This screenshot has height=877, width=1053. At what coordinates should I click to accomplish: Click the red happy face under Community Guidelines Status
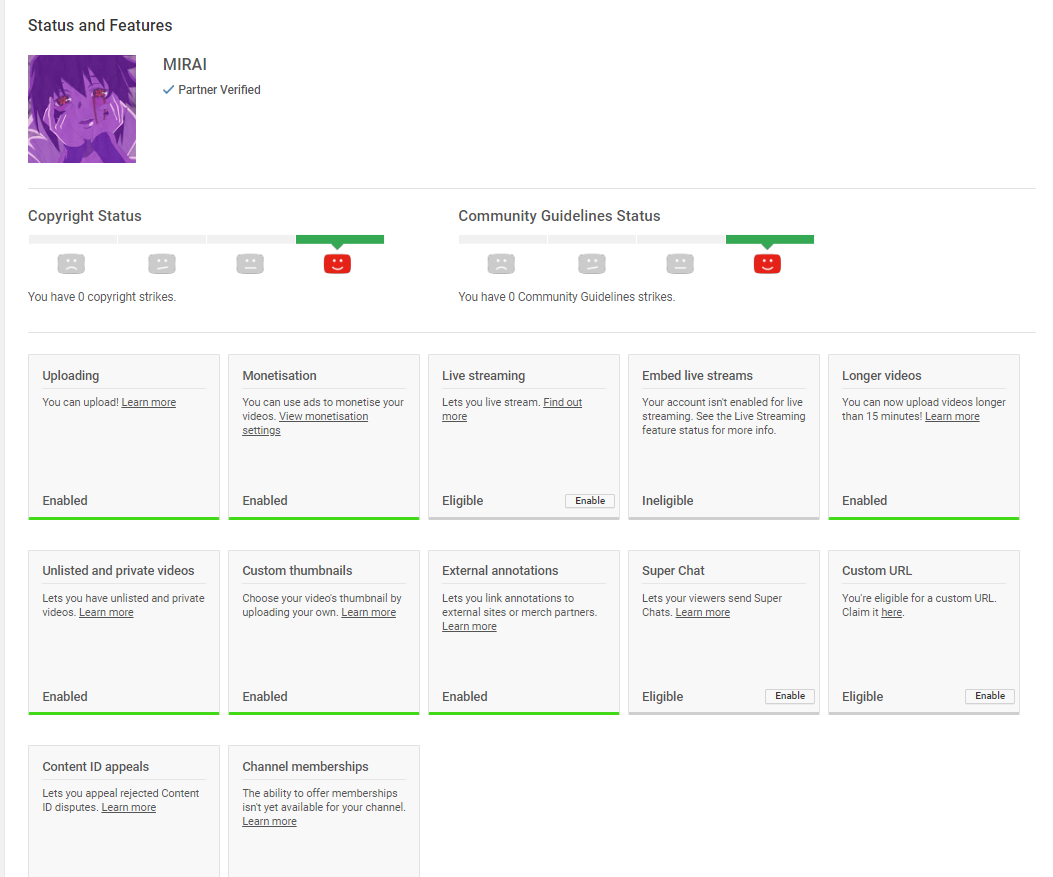click(x=767, y=263)
